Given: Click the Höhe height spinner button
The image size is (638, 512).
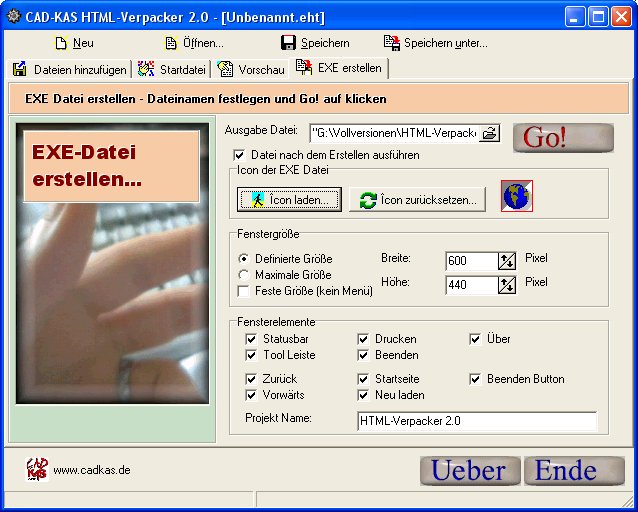Looking at the screenshot, I should 506,286.
